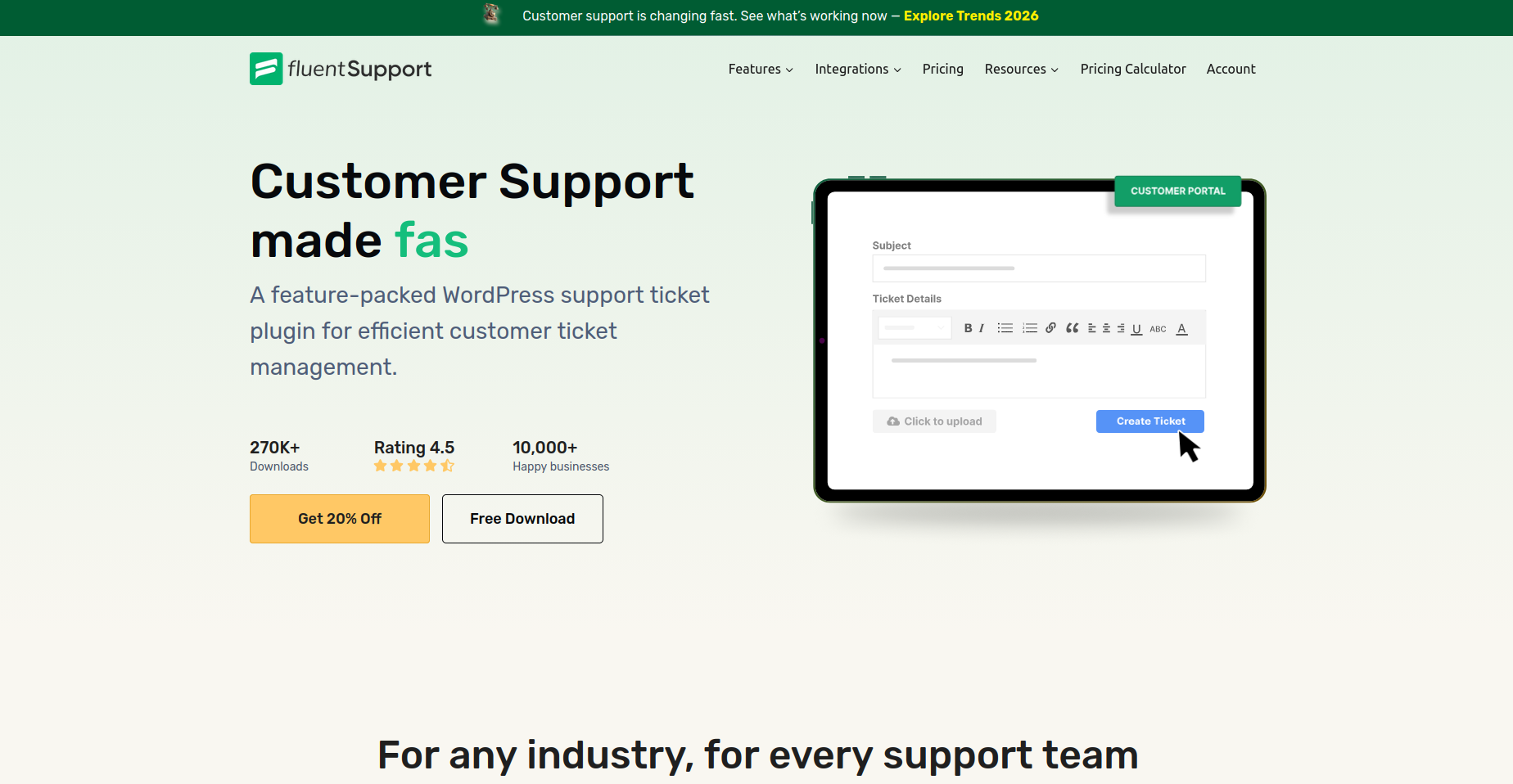Click the CUSTOMER PORTAL badge

coord(1178,191)
